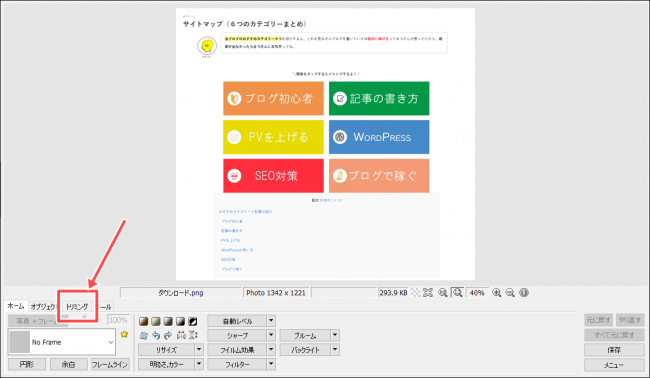Click the サイトマップ image on the canvas
This screenshot has width=650, height=378.
tap(325, 144)
